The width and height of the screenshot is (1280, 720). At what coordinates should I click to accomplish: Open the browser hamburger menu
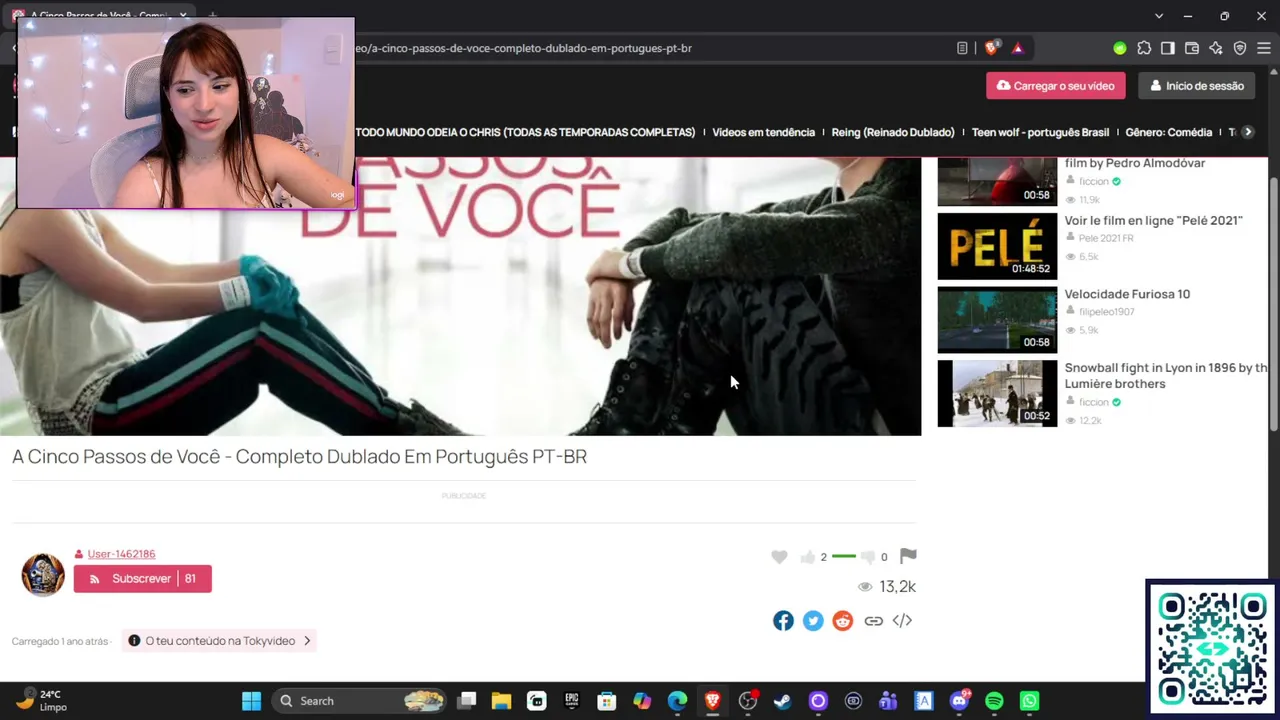click(x=1264, y=48)
